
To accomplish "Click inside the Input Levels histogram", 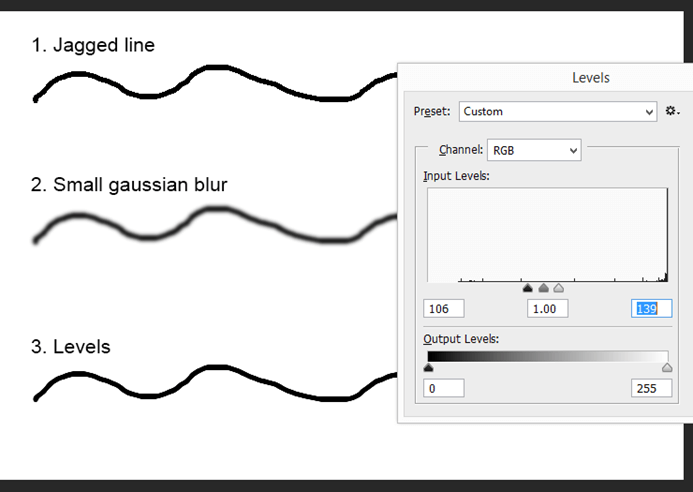I will tap(547, 235).
